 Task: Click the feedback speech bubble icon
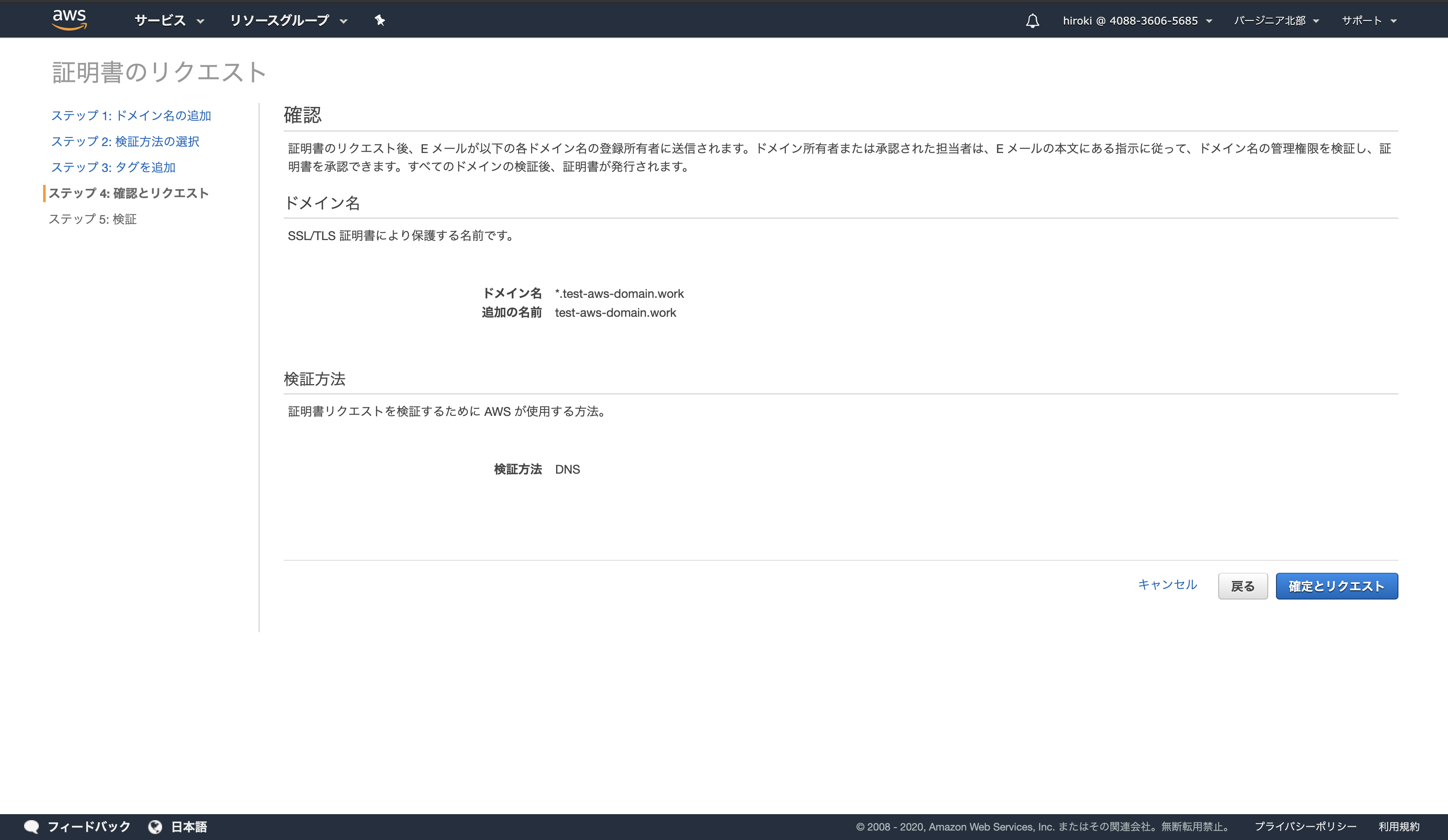31,826
